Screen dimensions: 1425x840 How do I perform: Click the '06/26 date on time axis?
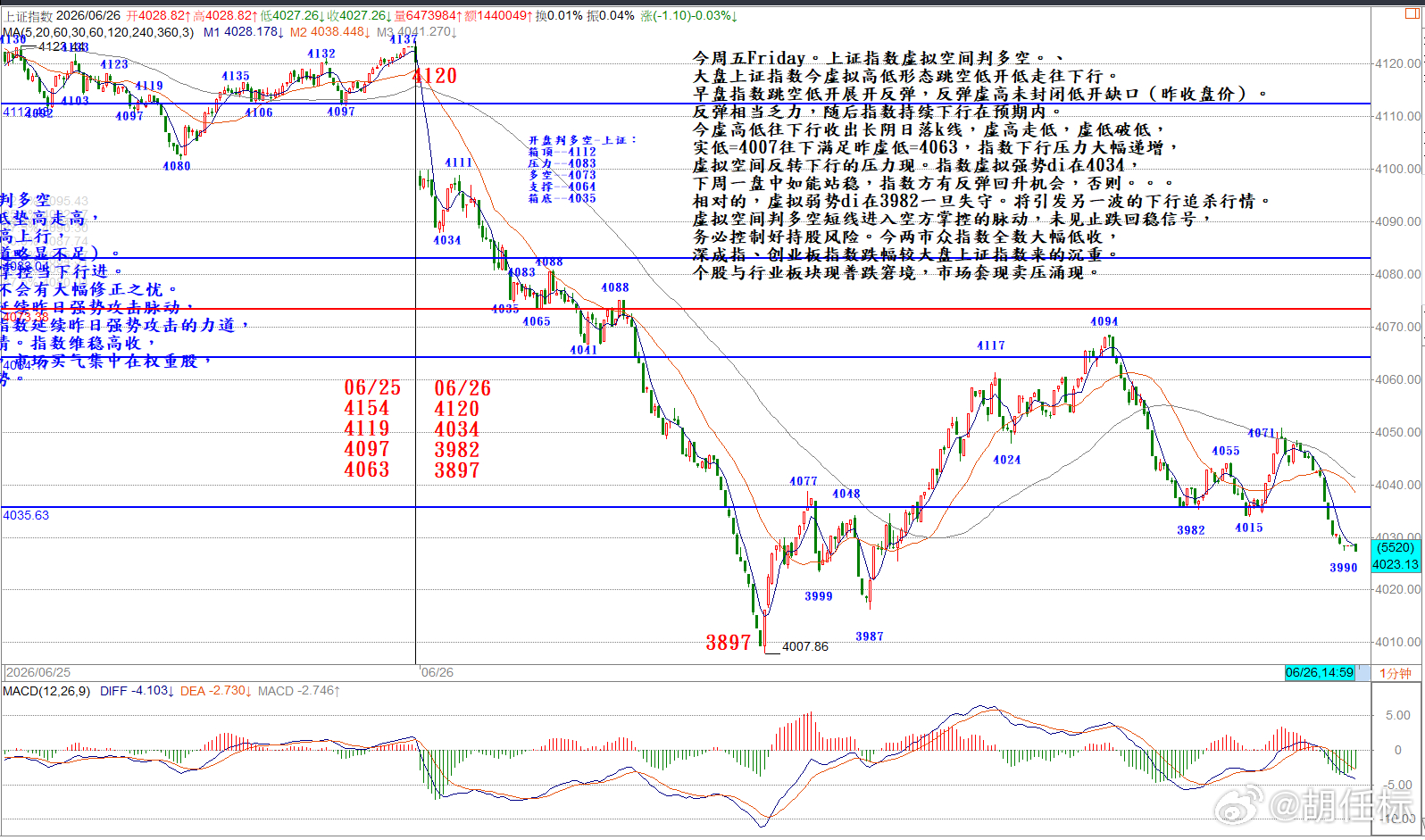[437, 672]
